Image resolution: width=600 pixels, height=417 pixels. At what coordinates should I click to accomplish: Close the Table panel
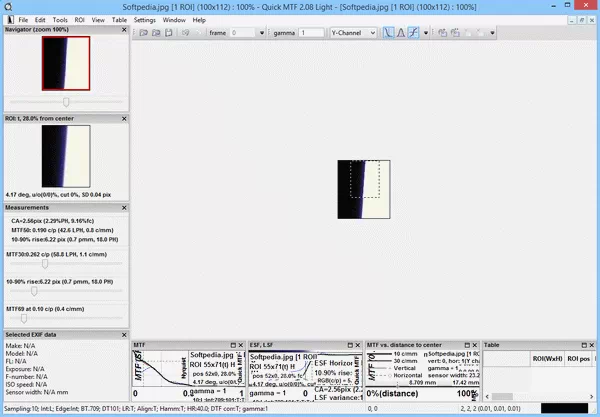click(x=592, y=345)
